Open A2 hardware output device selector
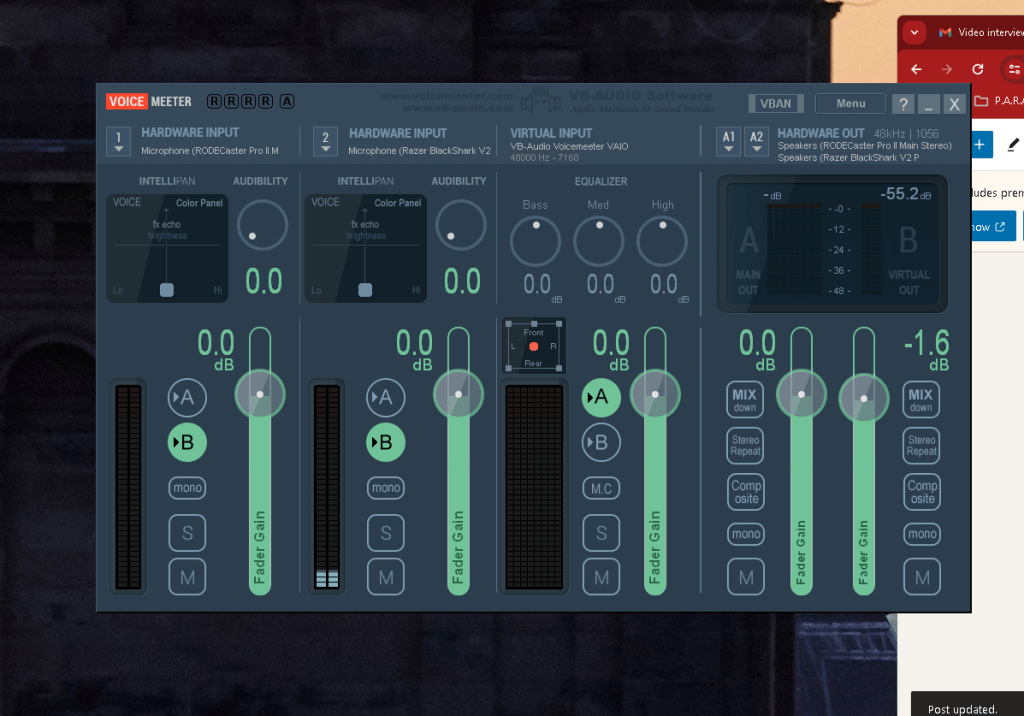This screenshot has height=716, width=1024. pos(756,141)
